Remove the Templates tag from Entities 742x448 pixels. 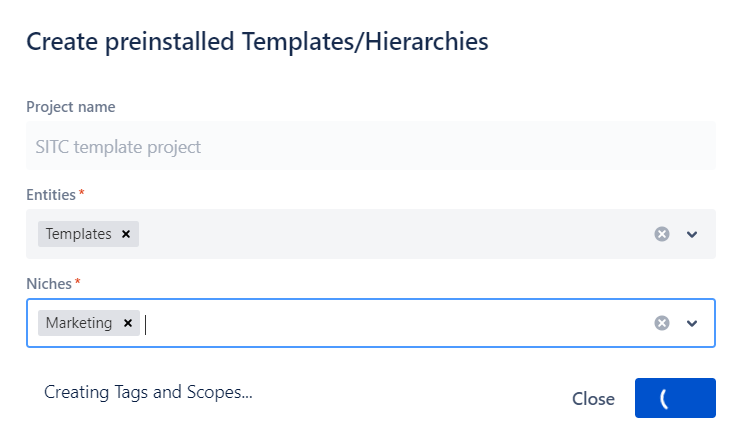[126, 234]
